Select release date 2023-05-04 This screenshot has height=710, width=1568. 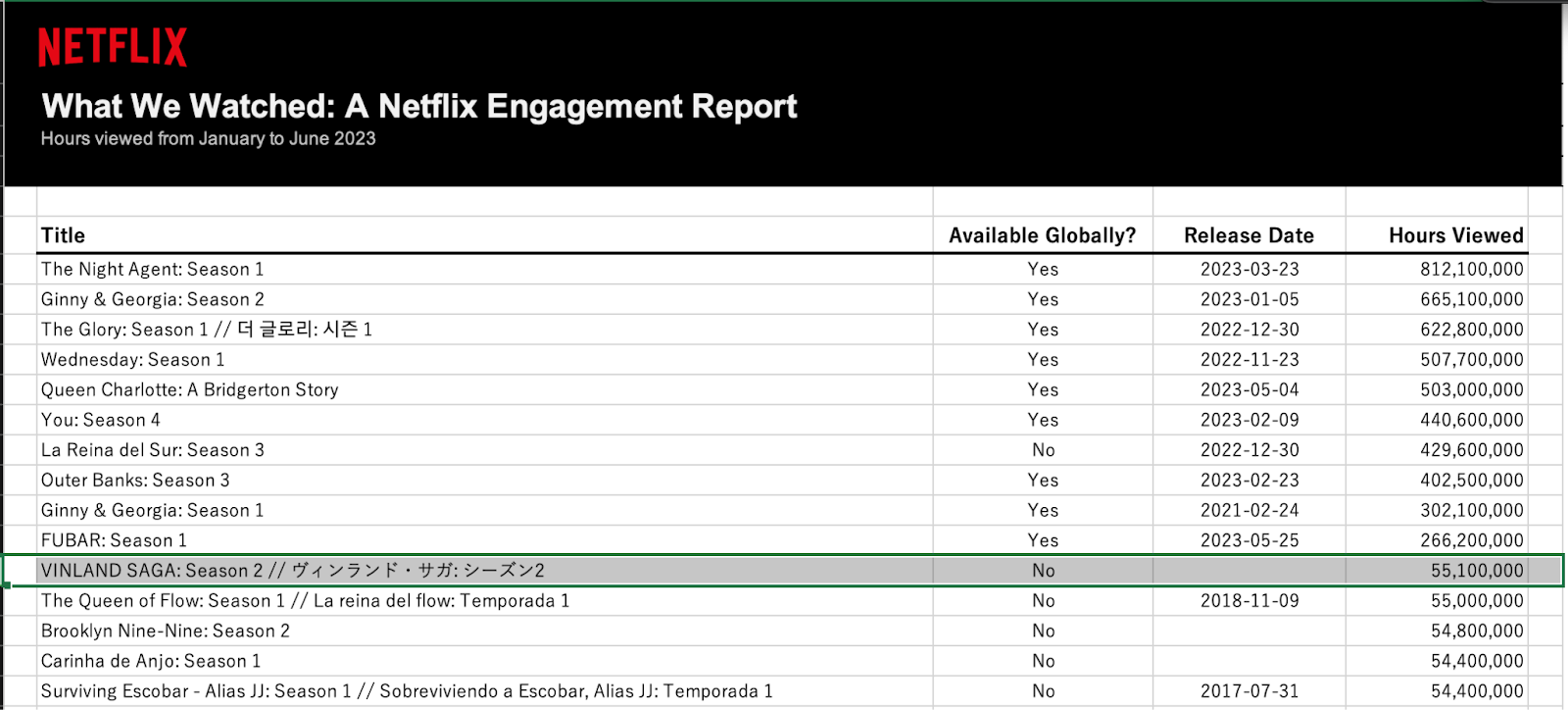click(x=1249, y=389)
